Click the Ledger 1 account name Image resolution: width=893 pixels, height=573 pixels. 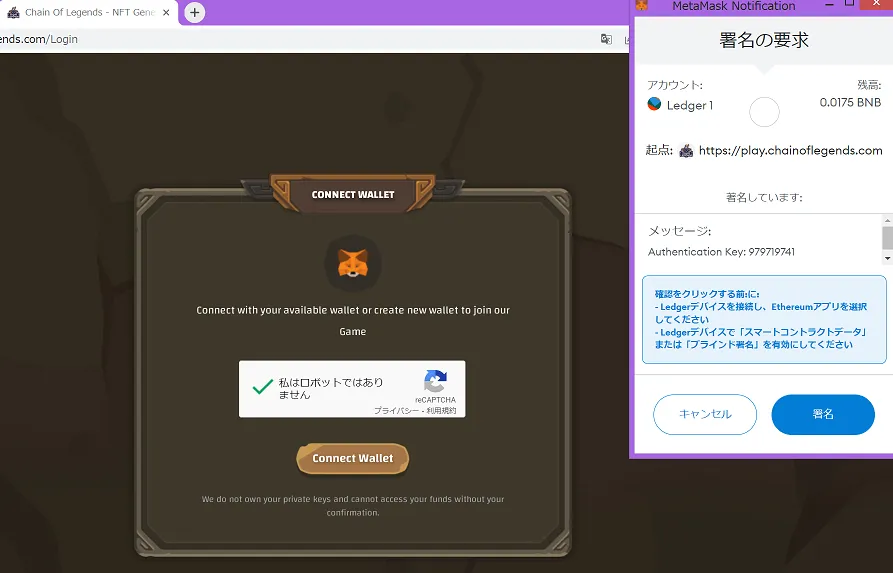pyautogui.click(x=690, y=105)
